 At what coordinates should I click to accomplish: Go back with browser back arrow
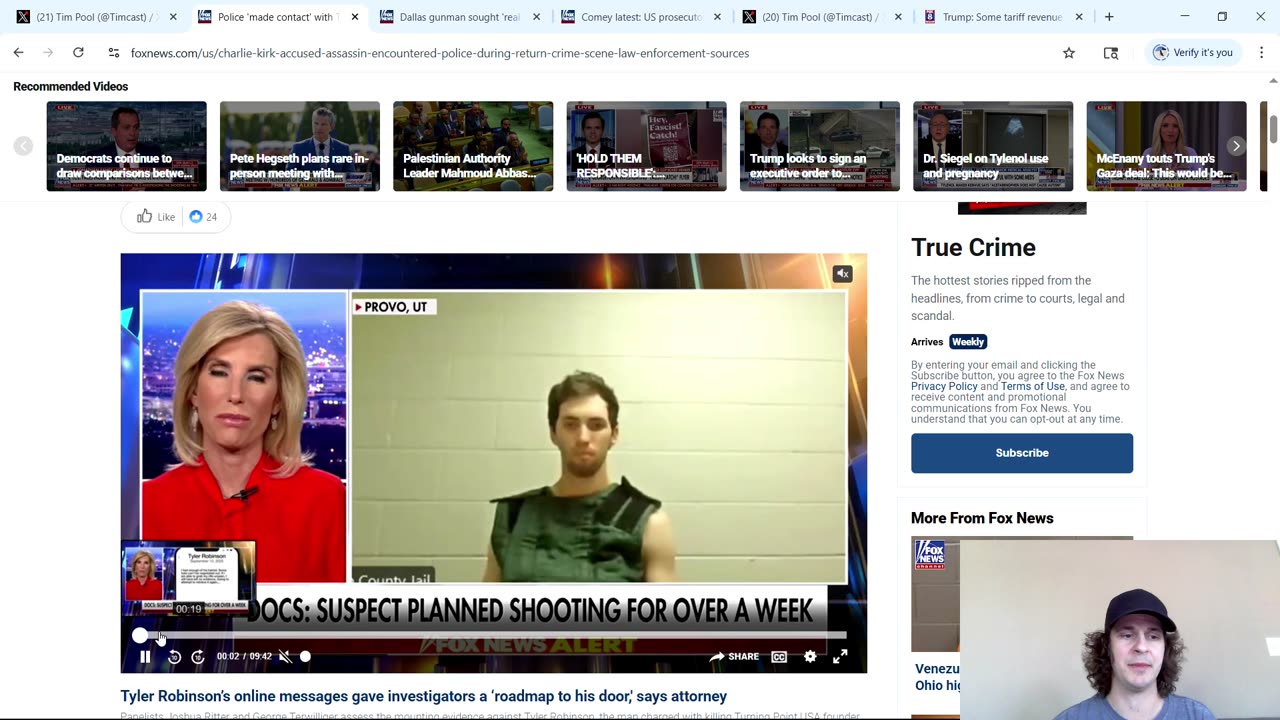point(18,53)
